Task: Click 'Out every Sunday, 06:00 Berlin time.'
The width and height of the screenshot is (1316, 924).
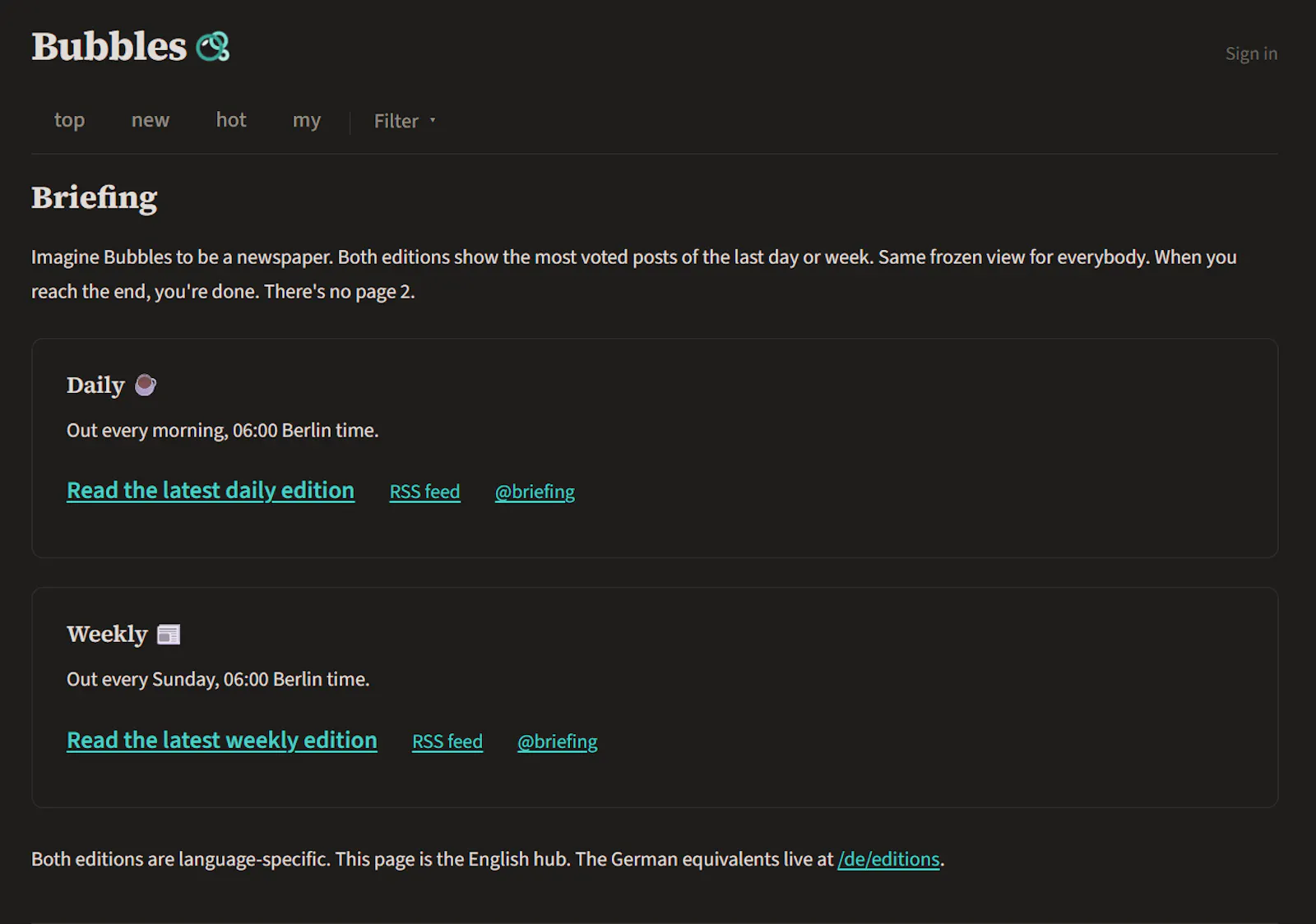Action: pos(218,679)
